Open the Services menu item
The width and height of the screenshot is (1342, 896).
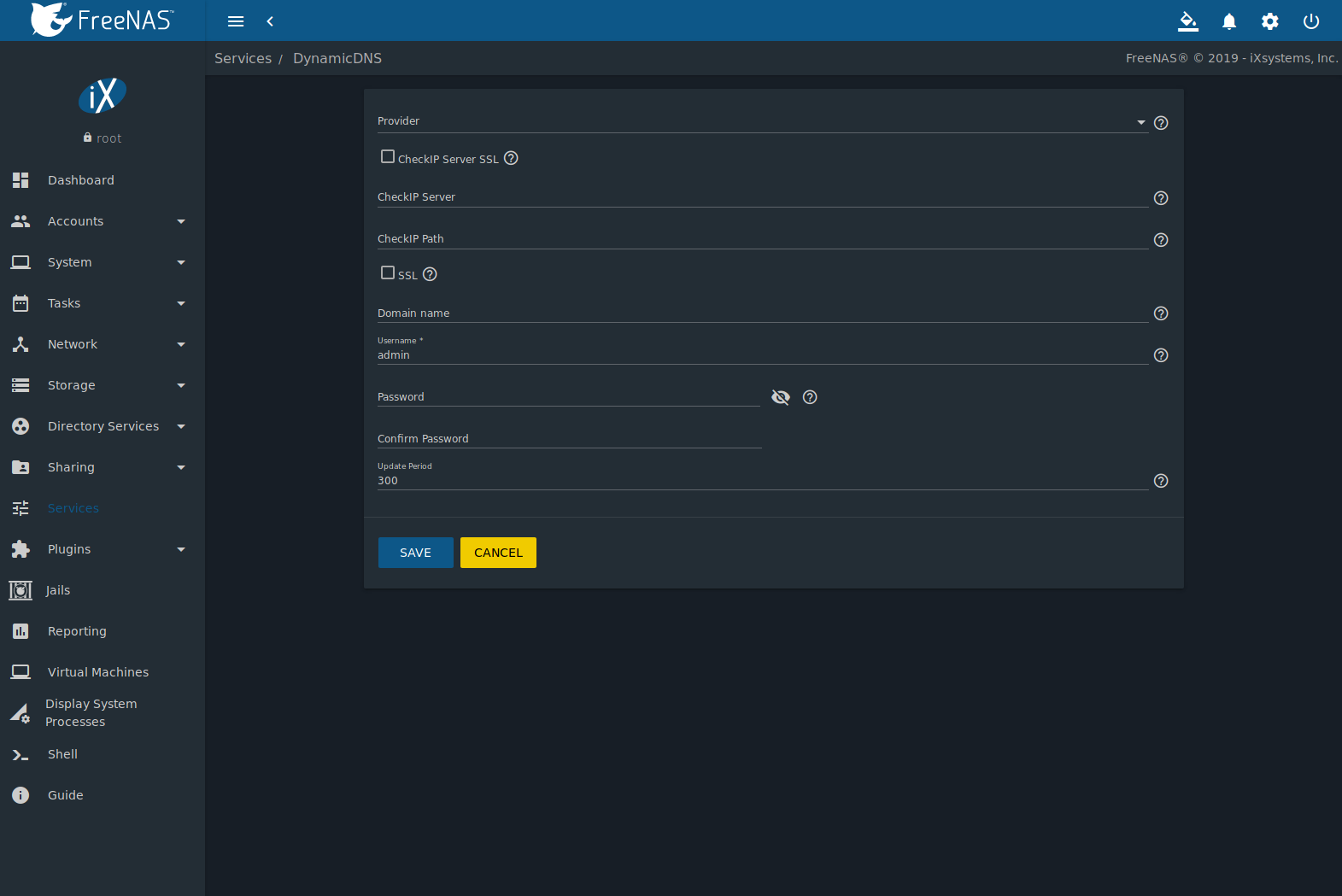(x=103, y=508)
